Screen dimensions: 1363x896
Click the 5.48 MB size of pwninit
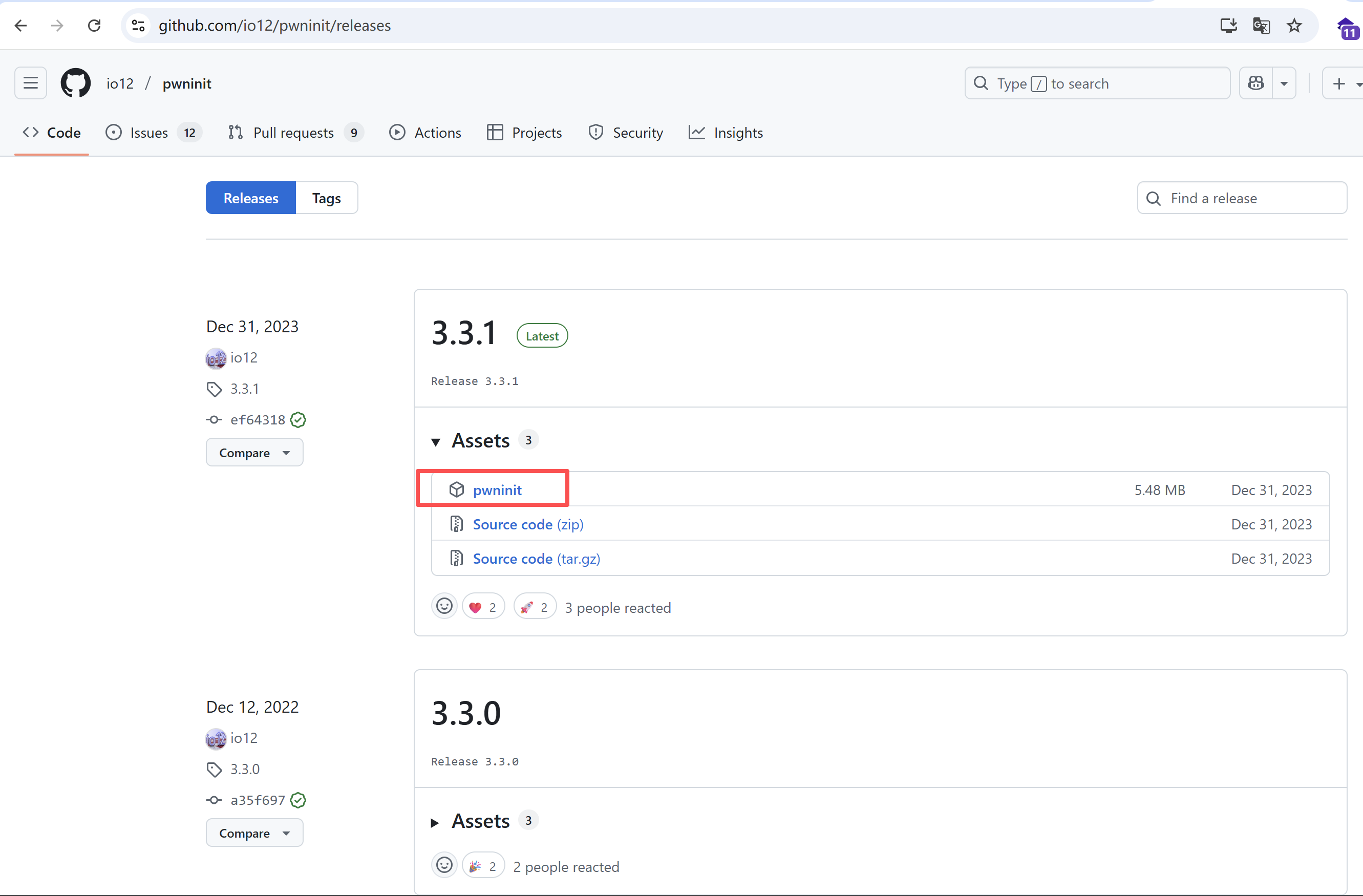tap(1160, 490)
